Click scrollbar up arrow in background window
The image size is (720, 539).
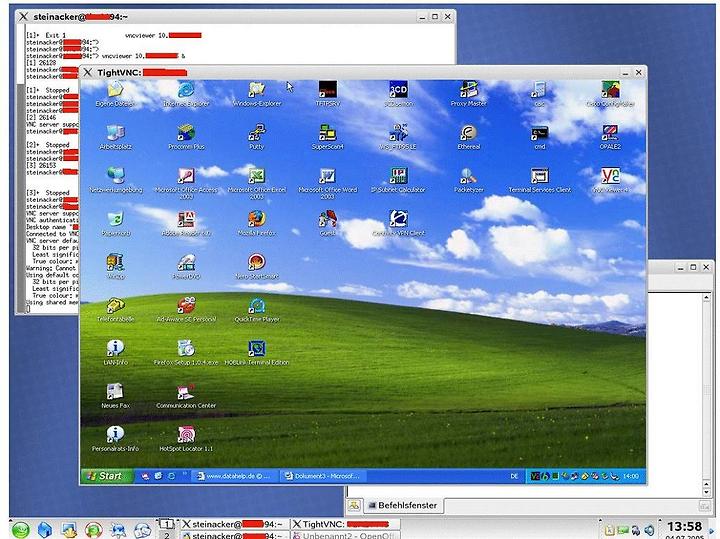706,298
